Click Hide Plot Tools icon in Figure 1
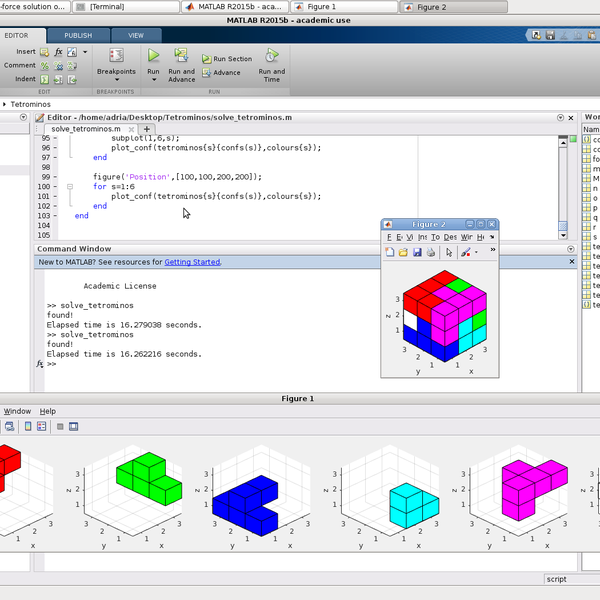Viewport: 600px width, 600px height. [x=60, y=426]
